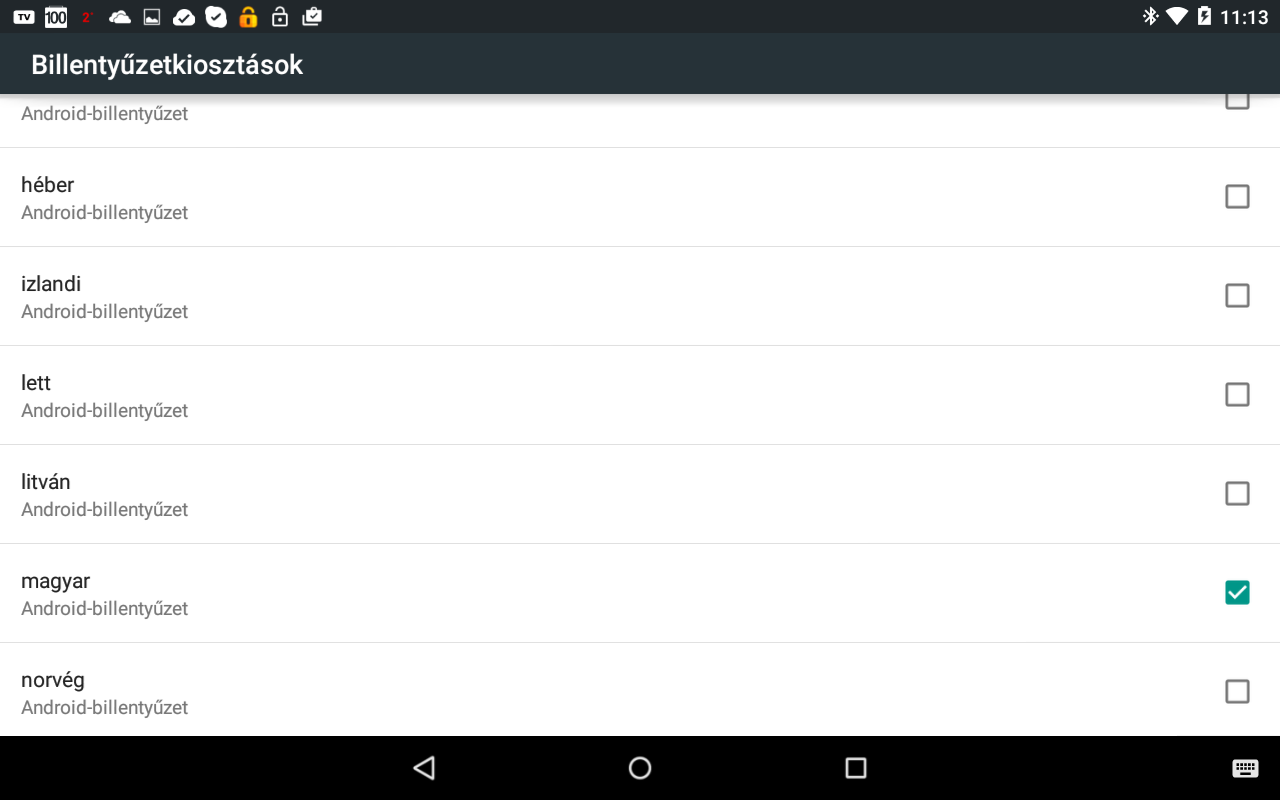Viewport: 1280px width, 800px height.
Task: Uncheck the magyar keyboard layout checkbox
Action: click(1237, 592)
